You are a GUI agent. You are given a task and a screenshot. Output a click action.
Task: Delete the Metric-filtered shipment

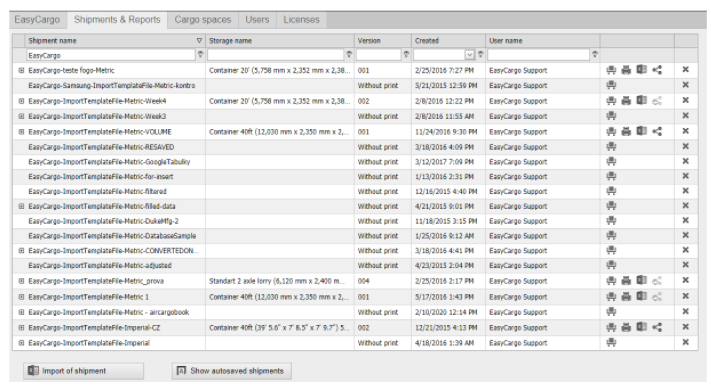(686, 190)
